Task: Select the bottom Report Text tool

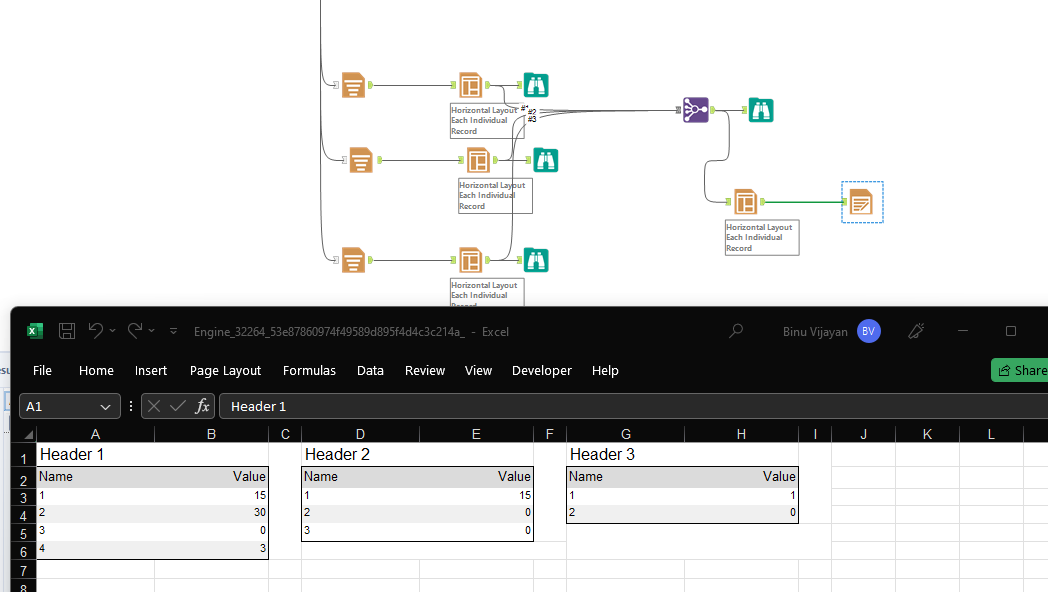Action: [x=354, y=260]
